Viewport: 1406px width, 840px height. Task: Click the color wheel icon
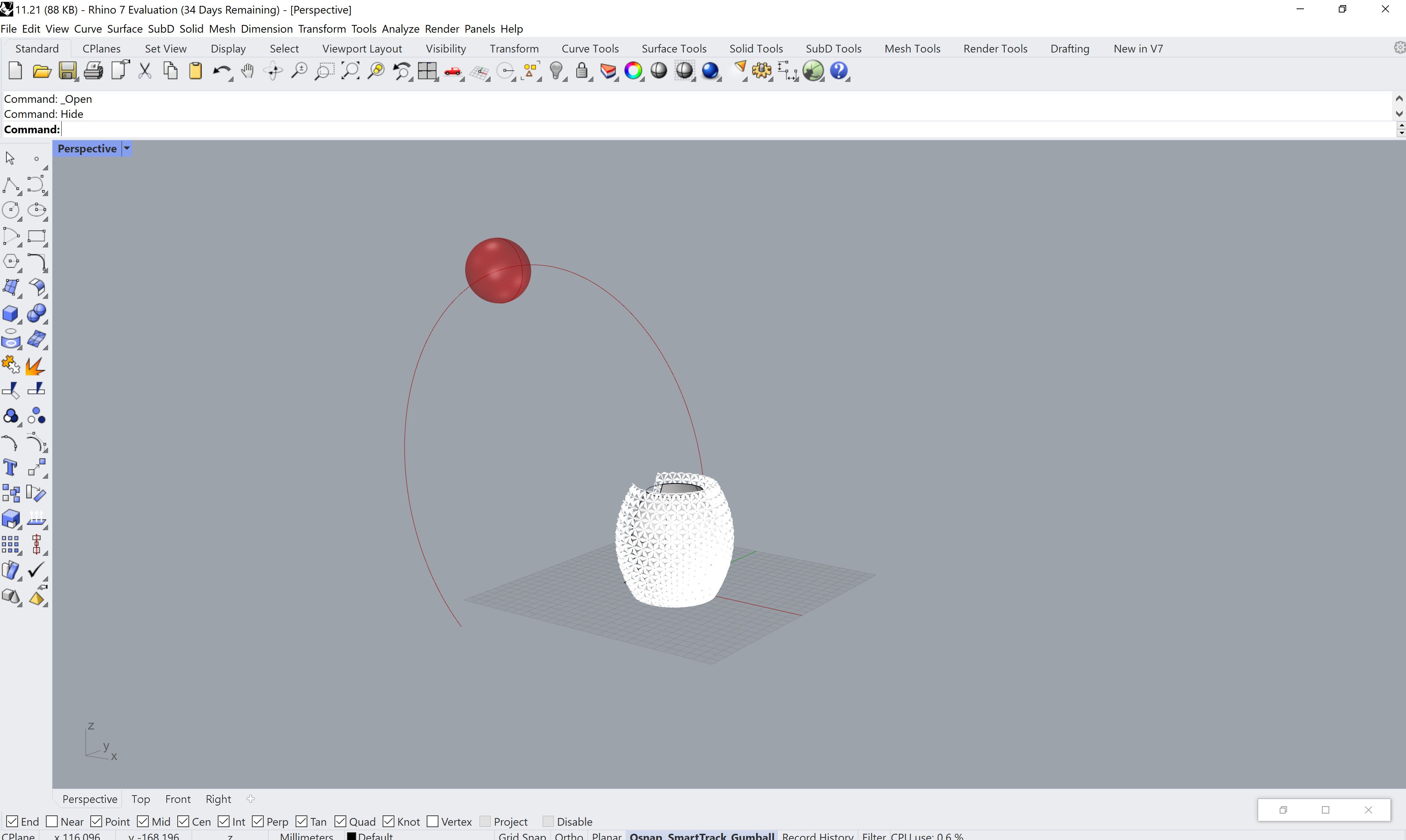pyautogui.click(x=633, y=71)
